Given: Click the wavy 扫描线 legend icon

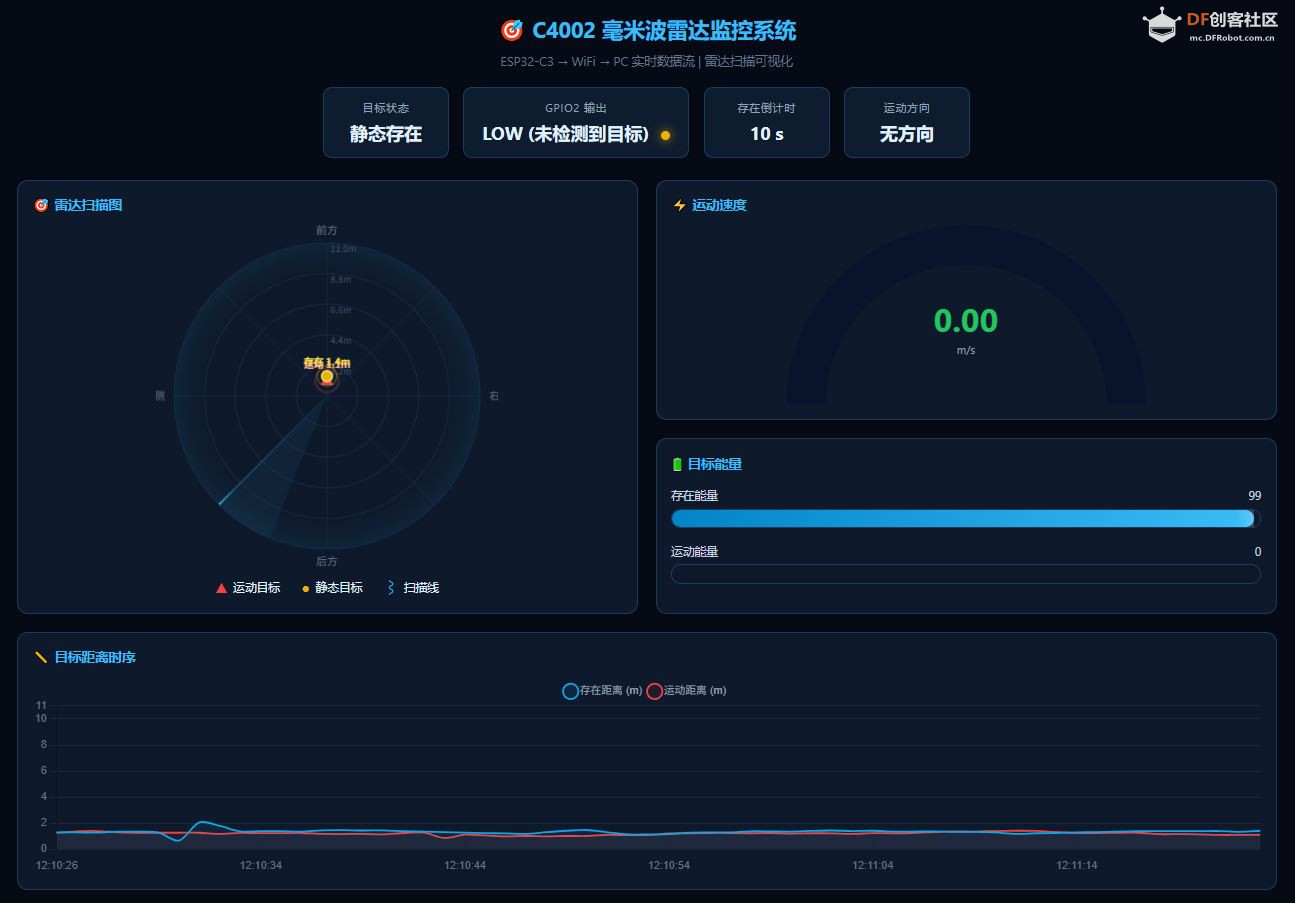Looking at the screenshot, I should tap(391, 588).
